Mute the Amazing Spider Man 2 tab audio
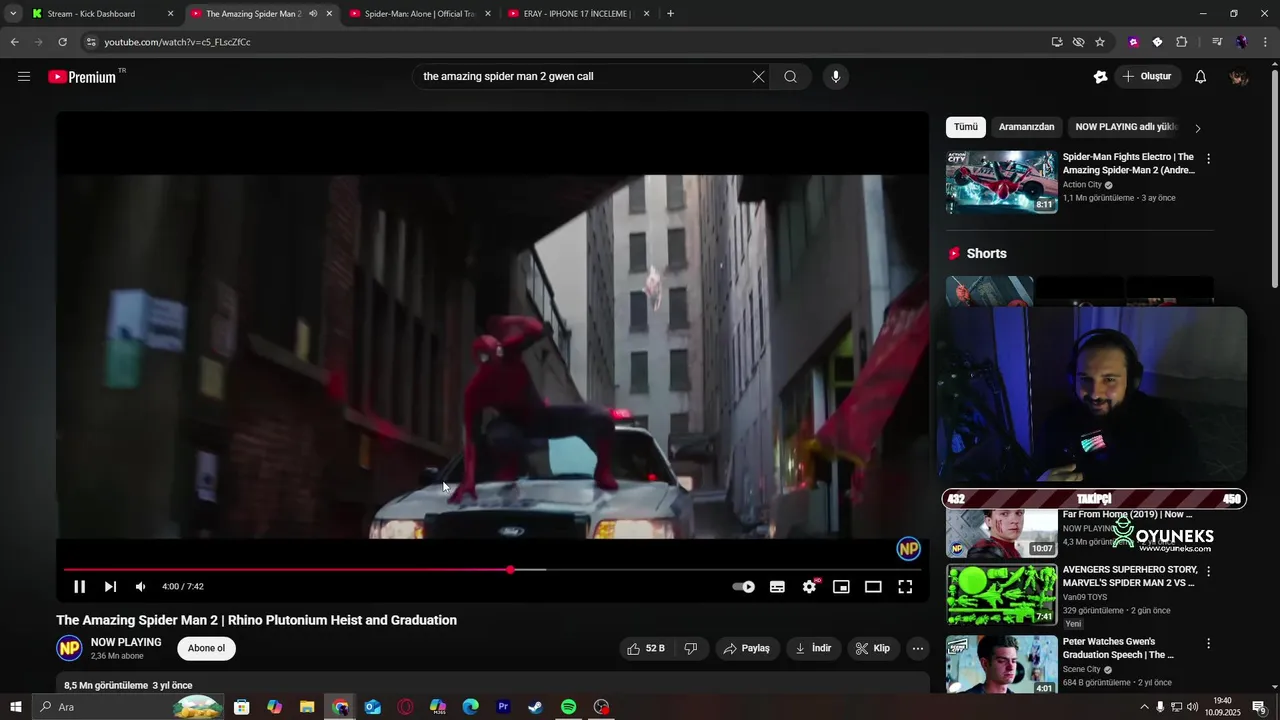The image size is (1280, 720). 313,14
